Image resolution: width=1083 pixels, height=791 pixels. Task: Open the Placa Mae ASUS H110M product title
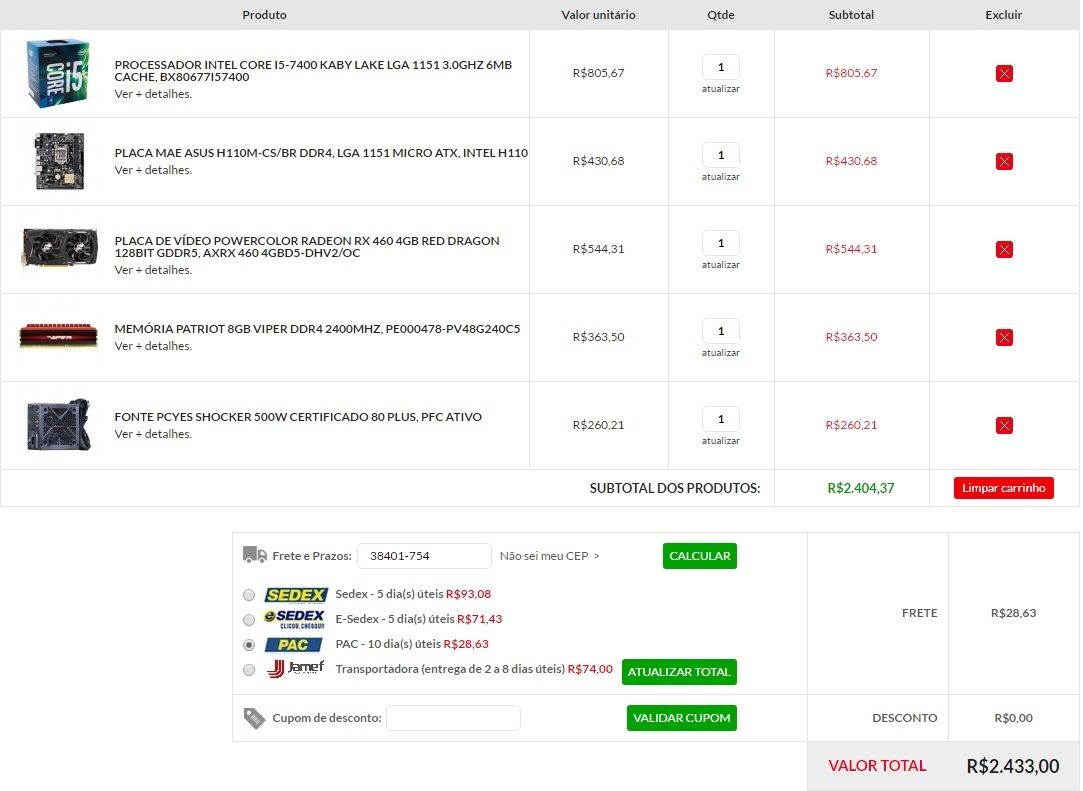tap(321, 153)
